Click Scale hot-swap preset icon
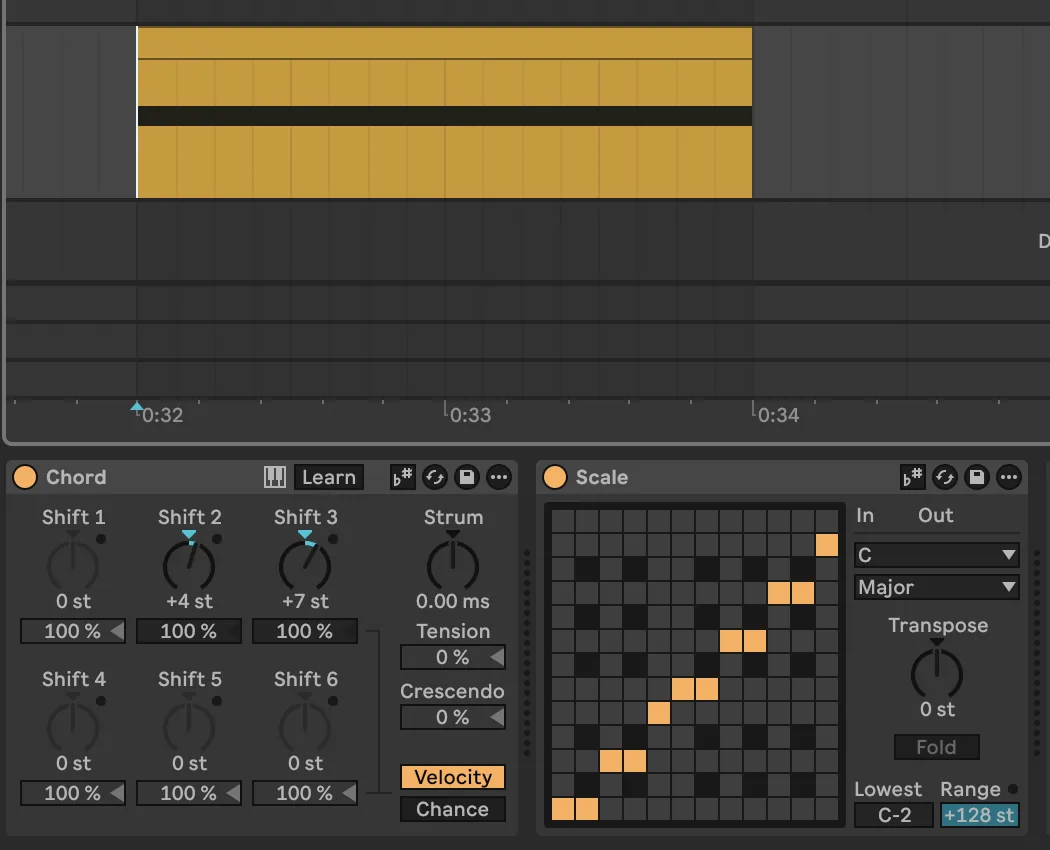Screen dimensions: 1050x850 945,478
